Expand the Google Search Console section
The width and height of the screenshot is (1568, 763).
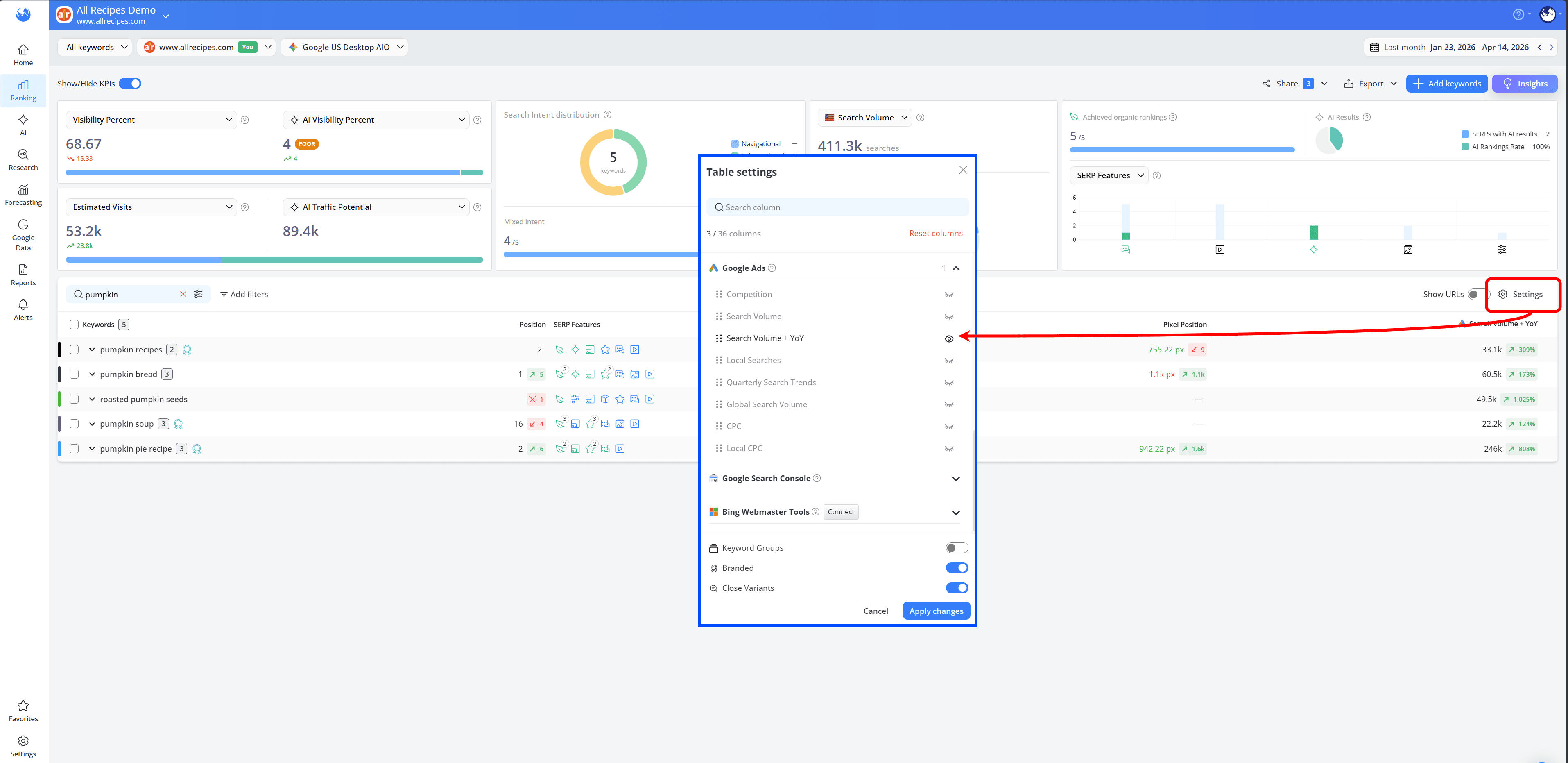(956, 479)
